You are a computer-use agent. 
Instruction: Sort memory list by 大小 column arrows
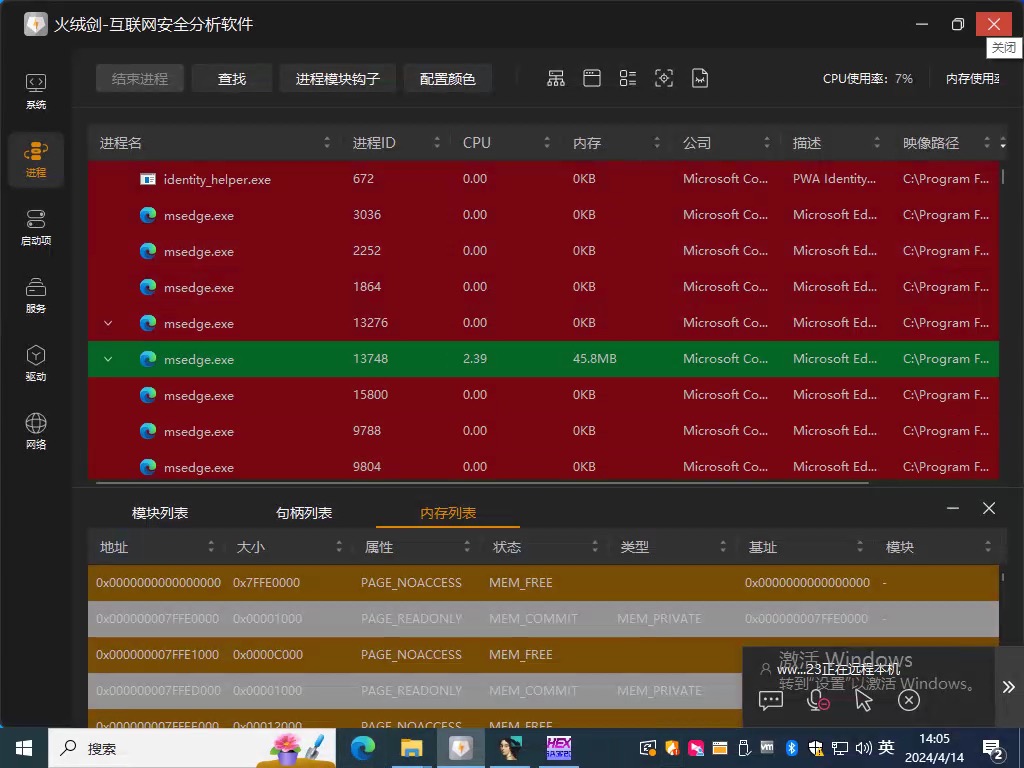click(x=339, y=547)
